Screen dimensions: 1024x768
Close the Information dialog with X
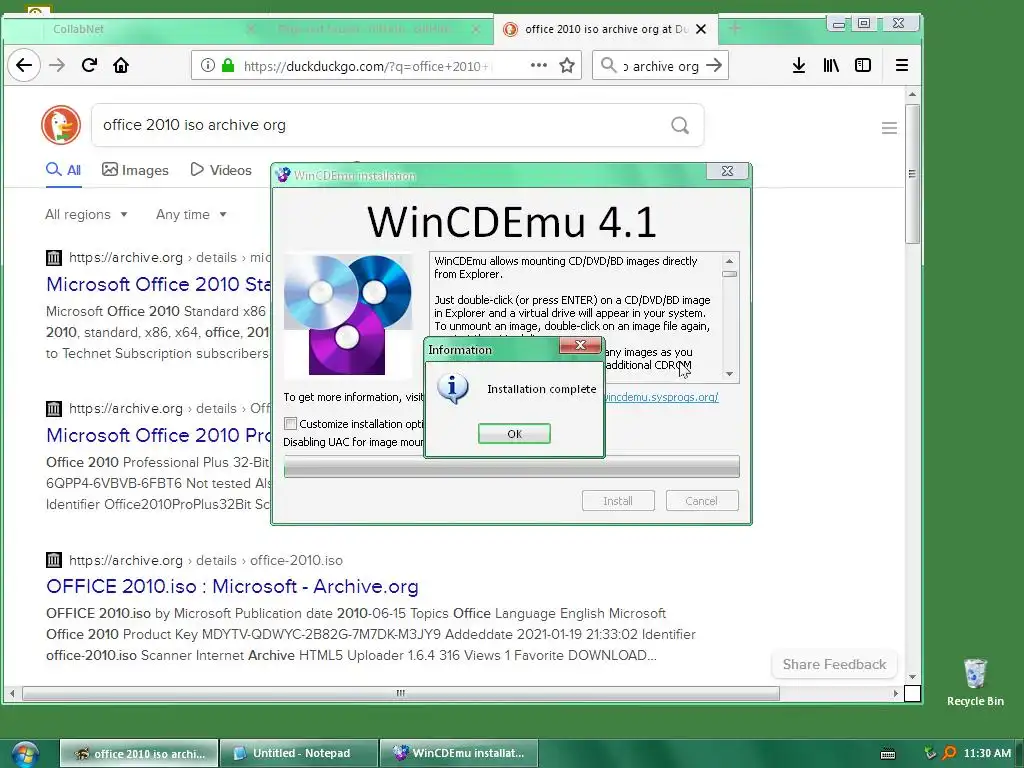point(580,345)
